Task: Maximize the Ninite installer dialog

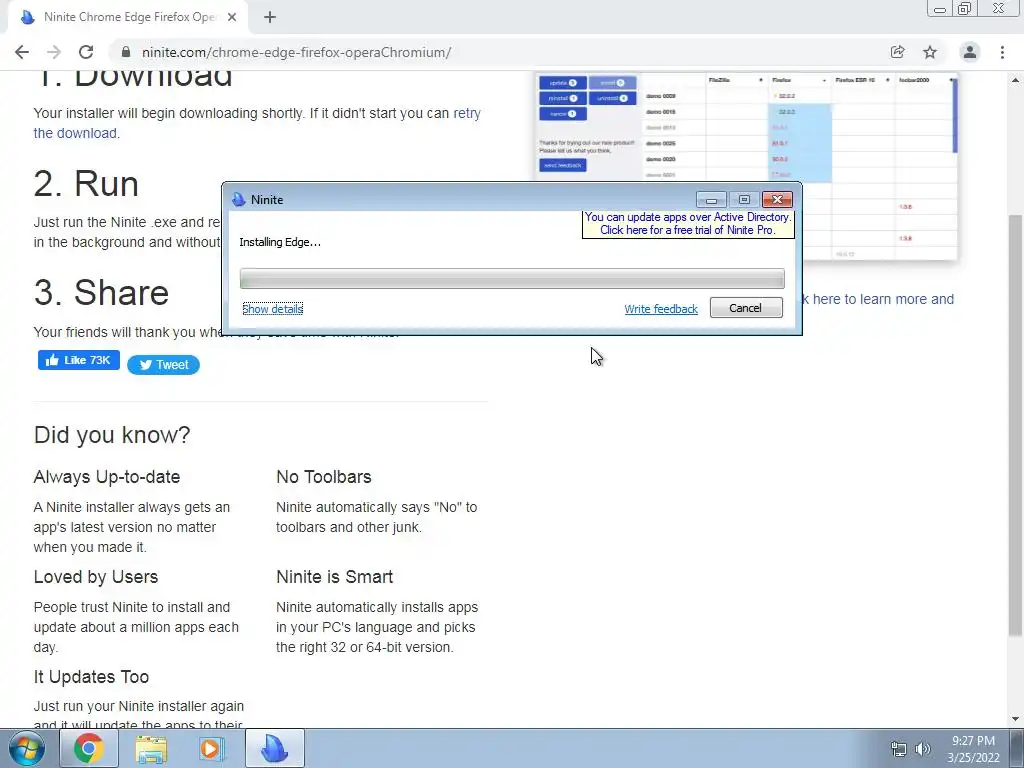Action: pyautogui.click(x=744, y=199)
